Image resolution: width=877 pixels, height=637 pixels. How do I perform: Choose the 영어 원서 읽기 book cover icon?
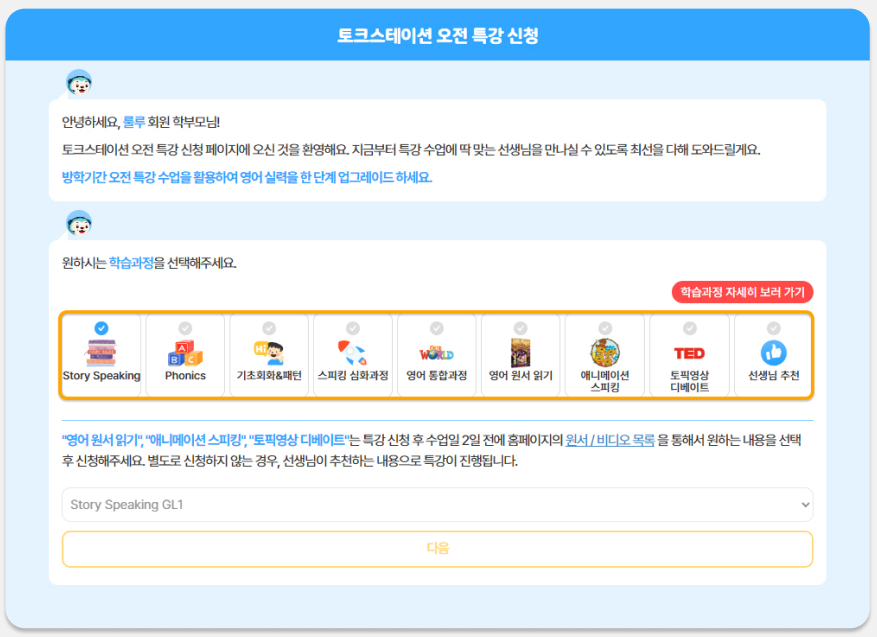pos(520,353)
